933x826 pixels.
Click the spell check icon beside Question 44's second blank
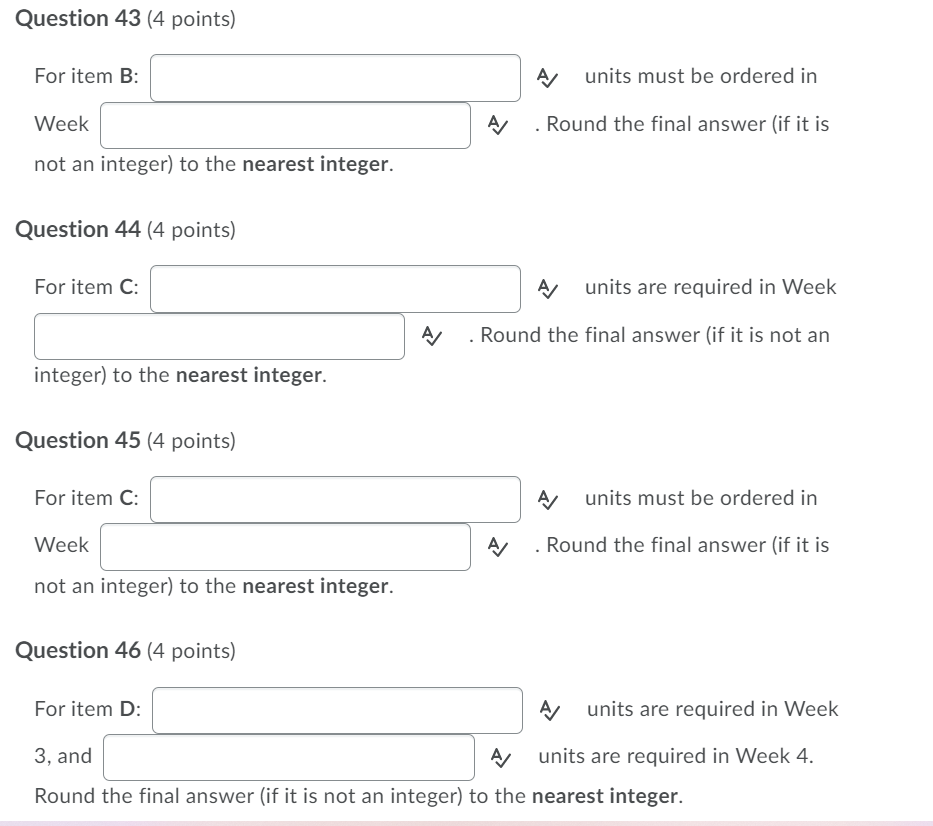[430, 335]
